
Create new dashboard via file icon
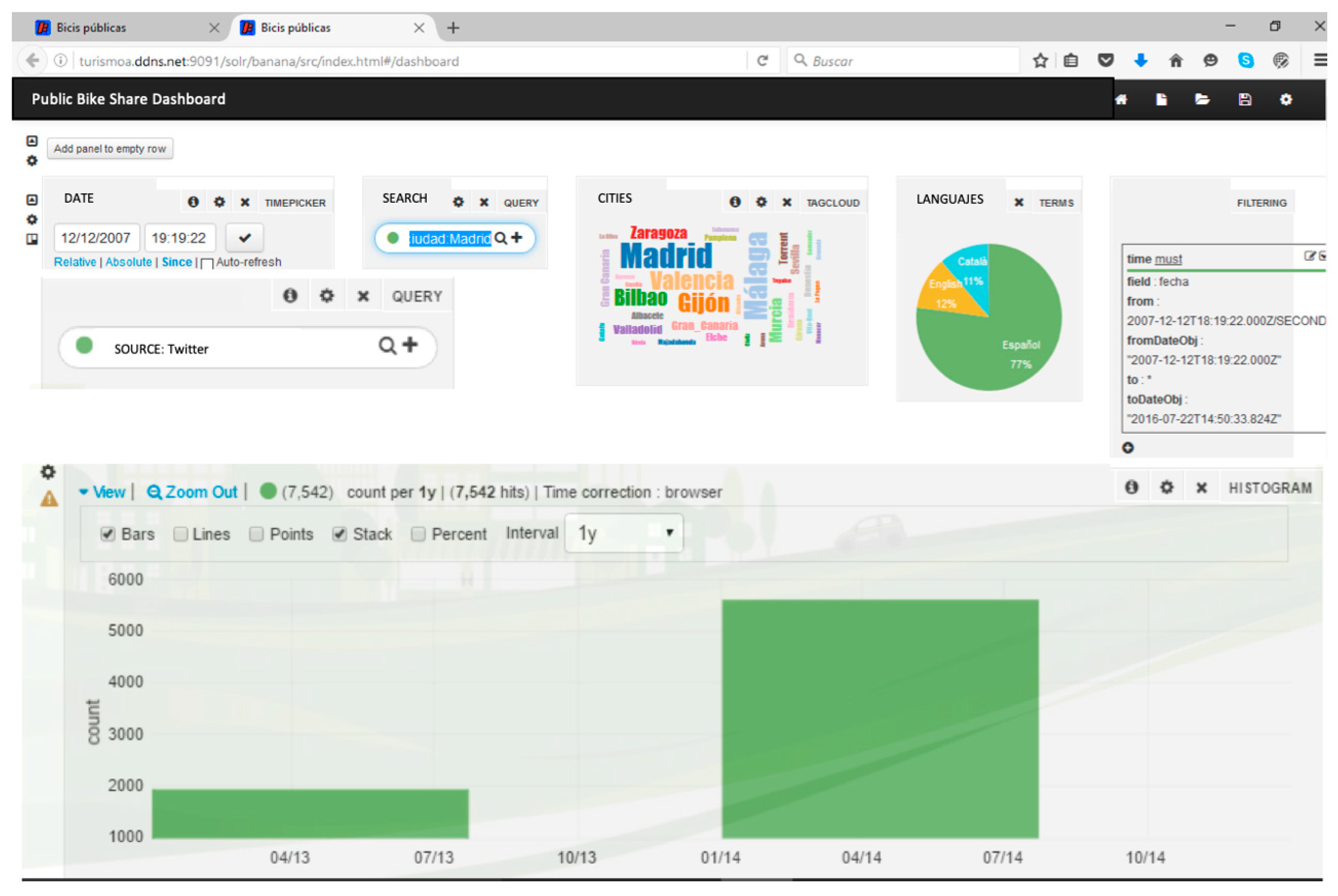pos(1161,100)
